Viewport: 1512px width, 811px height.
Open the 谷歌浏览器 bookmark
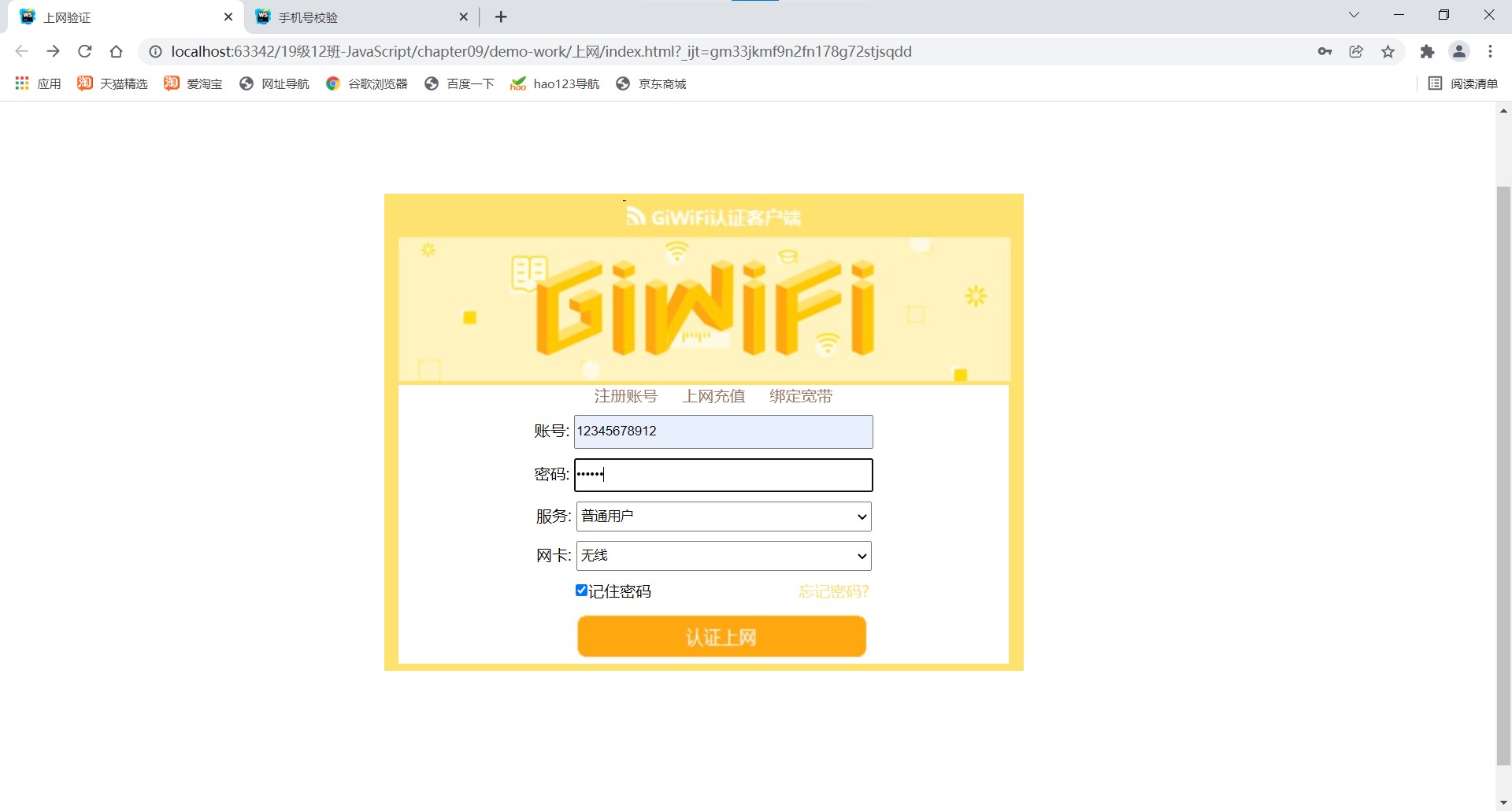367,83
